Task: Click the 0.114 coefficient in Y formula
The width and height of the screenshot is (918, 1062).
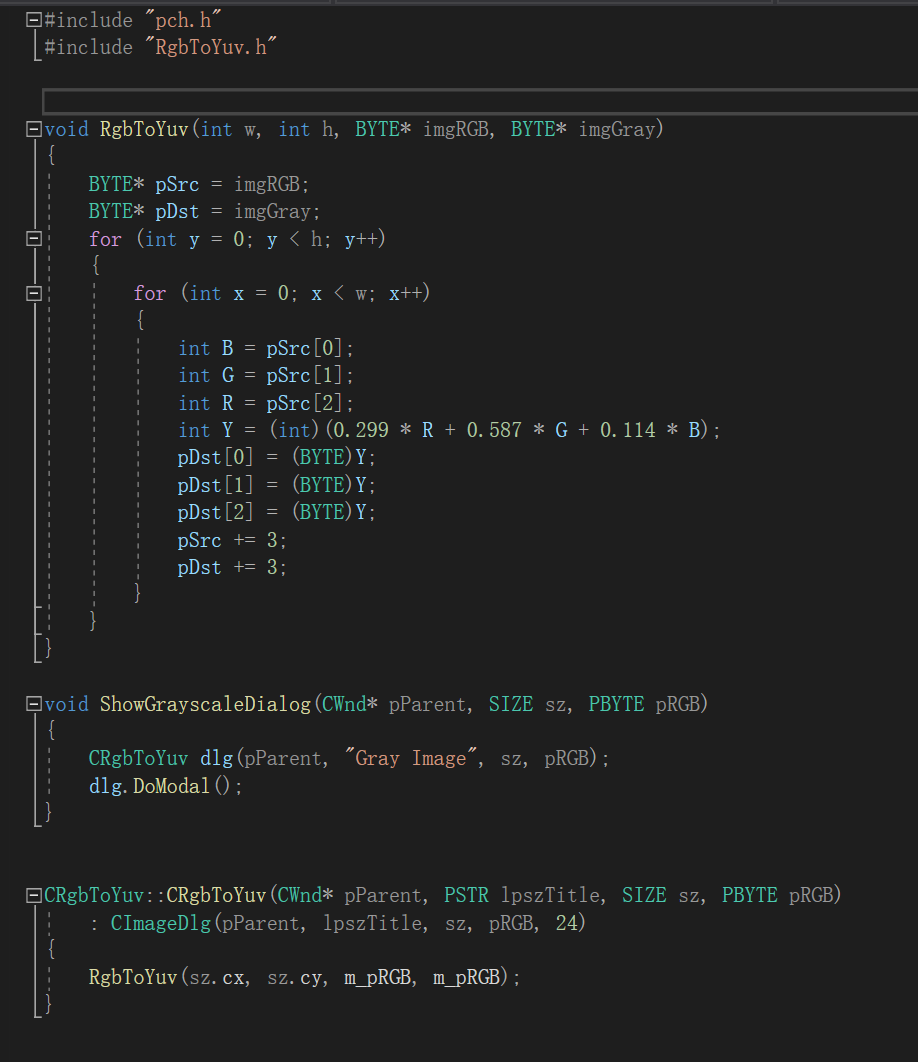Action: coord(627,430)
